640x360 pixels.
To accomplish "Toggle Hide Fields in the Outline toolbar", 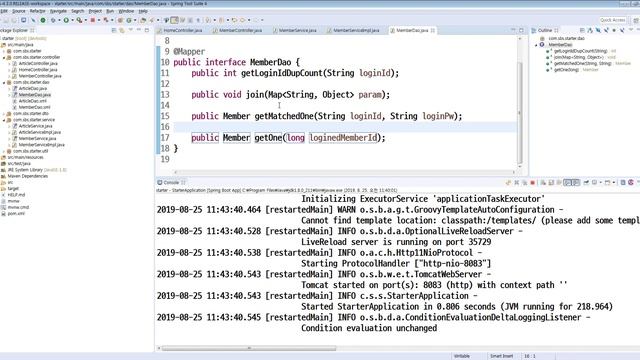I will (x=598, y=30).
